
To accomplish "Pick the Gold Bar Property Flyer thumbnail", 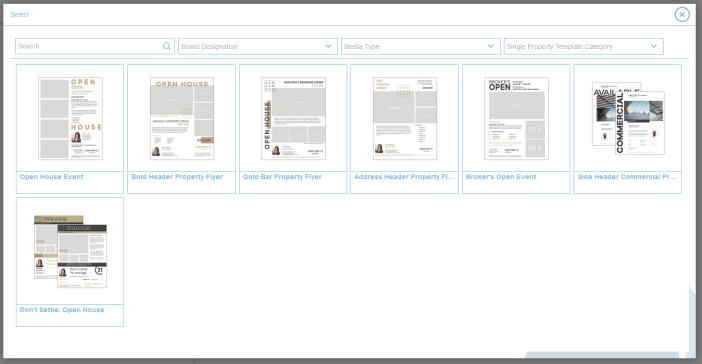I will pyautogui.click(x=293, y=118).
